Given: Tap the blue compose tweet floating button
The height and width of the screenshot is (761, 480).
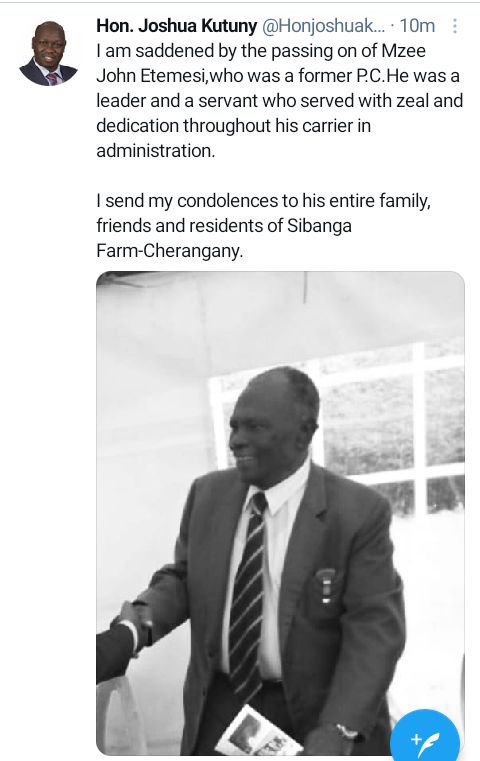Looking at the screenshot, I should (425, 738).
